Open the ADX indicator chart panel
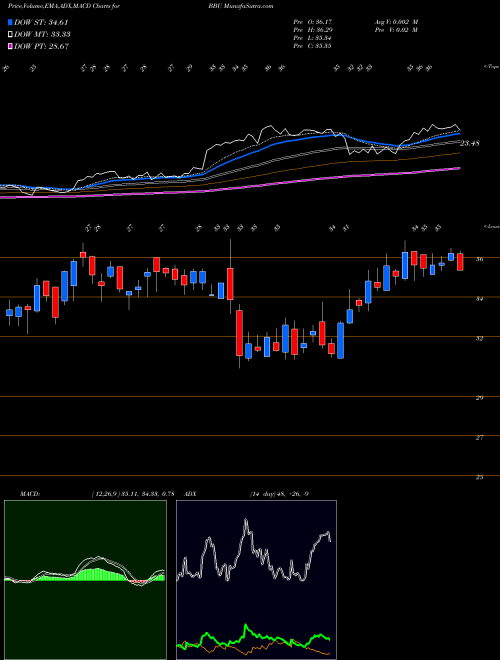The width and height of the screenshot is (500, 660). [256, 580]
